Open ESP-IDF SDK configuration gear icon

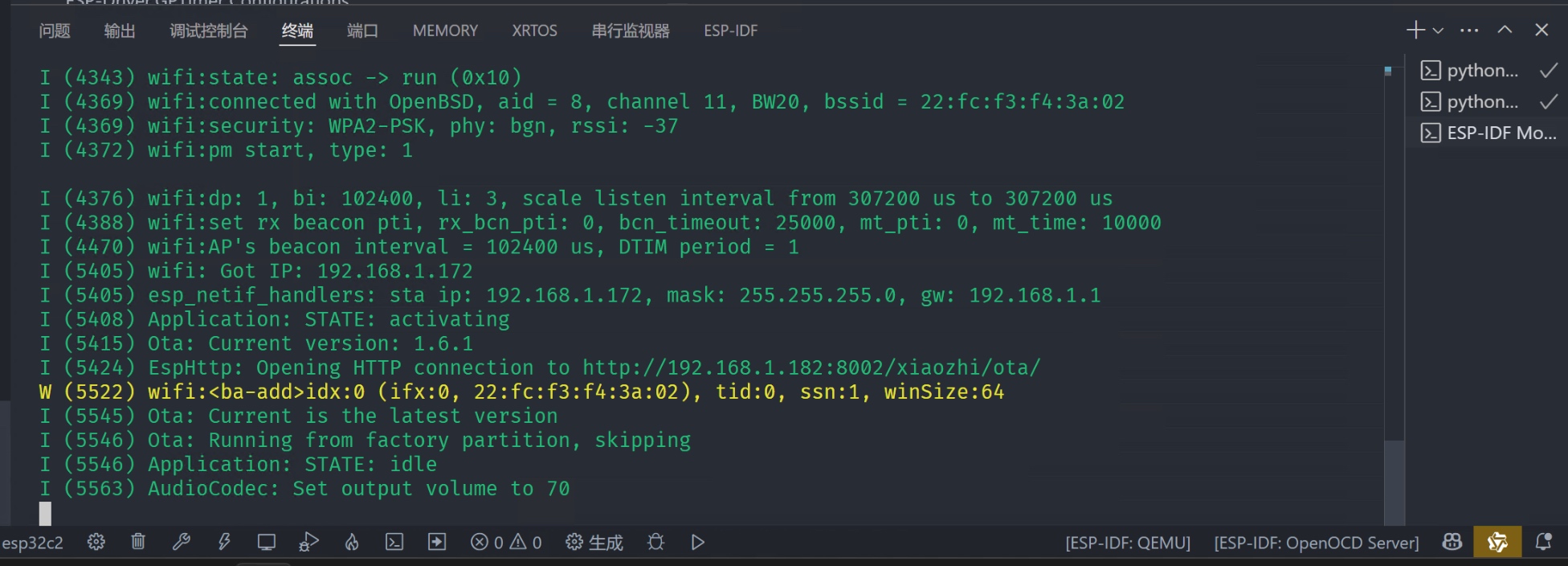[x=96, y=543]
